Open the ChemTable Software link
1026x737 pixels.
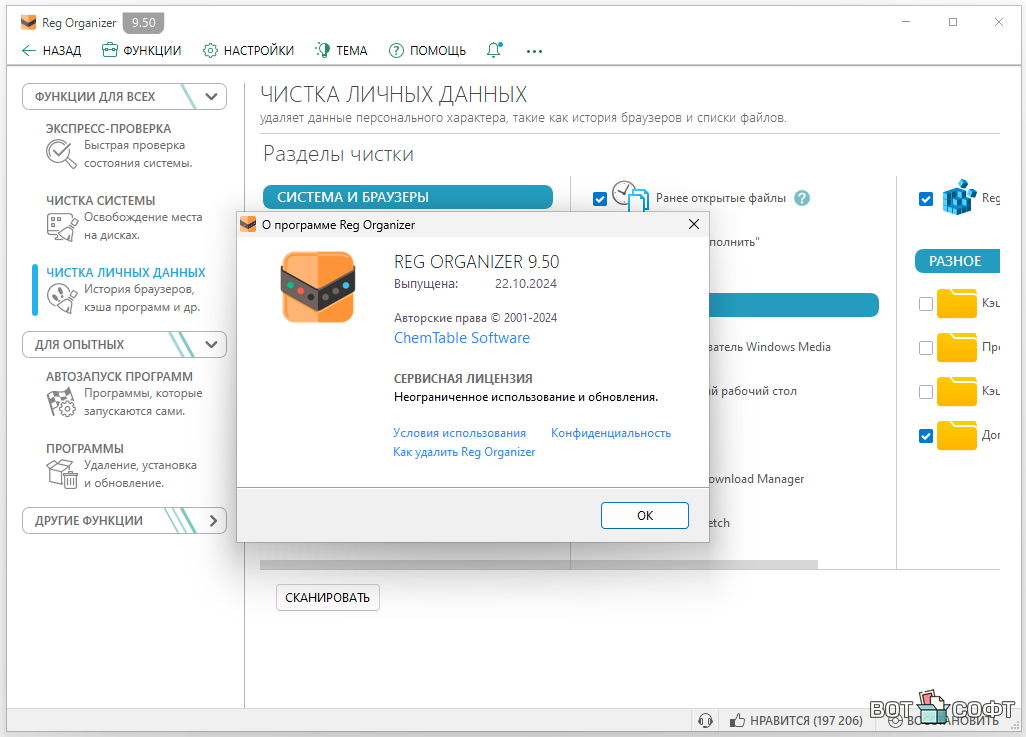pos(462,338)
